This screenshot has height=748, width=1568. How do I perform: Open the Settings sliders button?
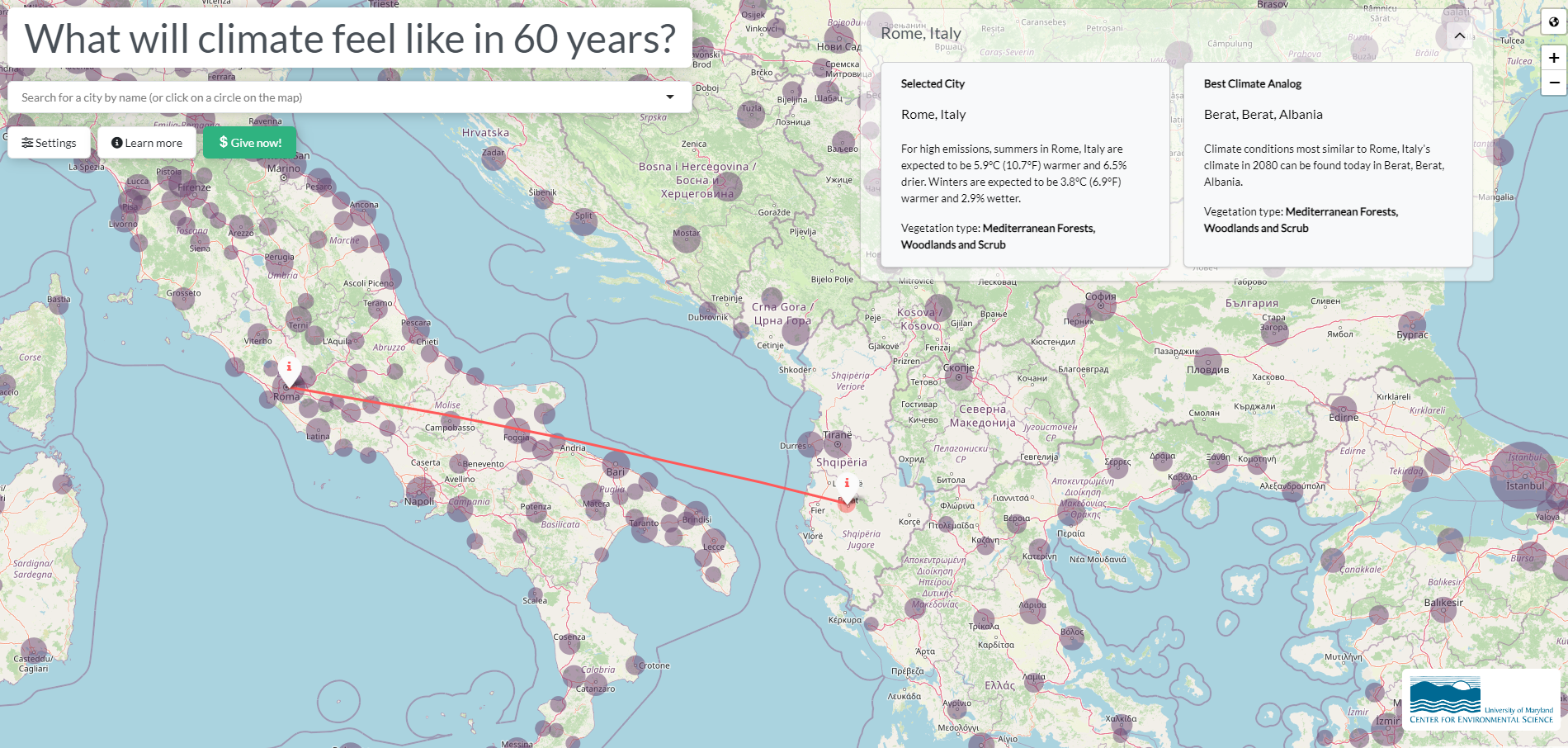pyautogui.click(x=49, y=143)
